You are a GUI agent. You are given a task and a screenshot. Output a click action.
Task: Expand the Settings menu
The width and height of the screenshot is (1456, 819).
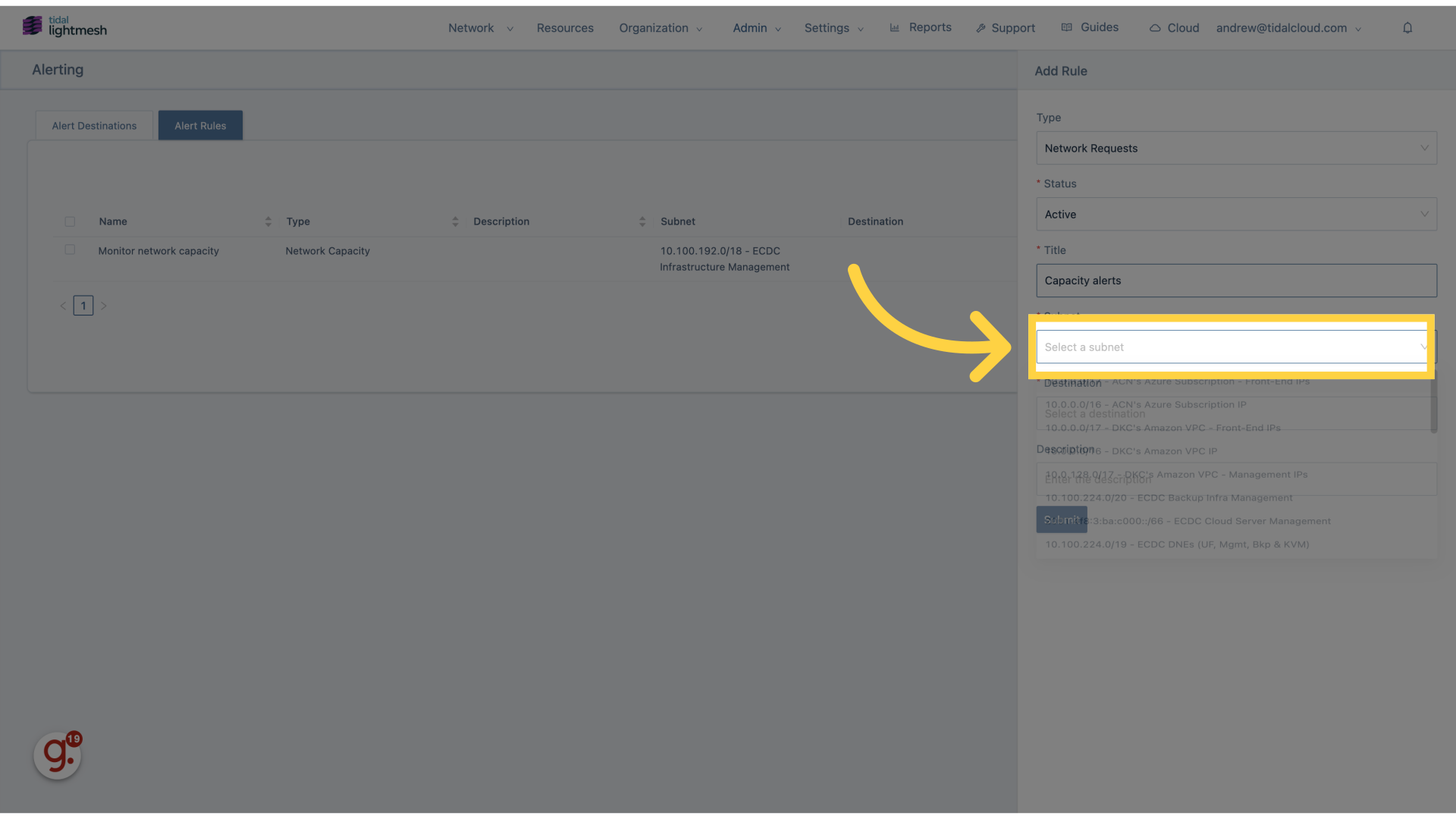(x=833, y=28)
